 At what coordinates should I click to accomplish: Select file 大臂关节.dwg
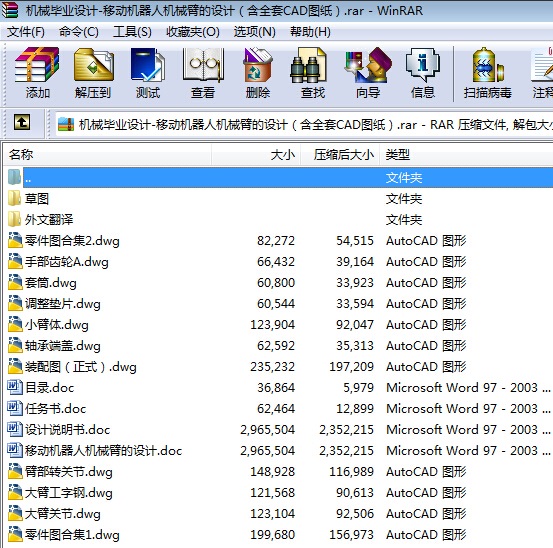tap(63, 514)
